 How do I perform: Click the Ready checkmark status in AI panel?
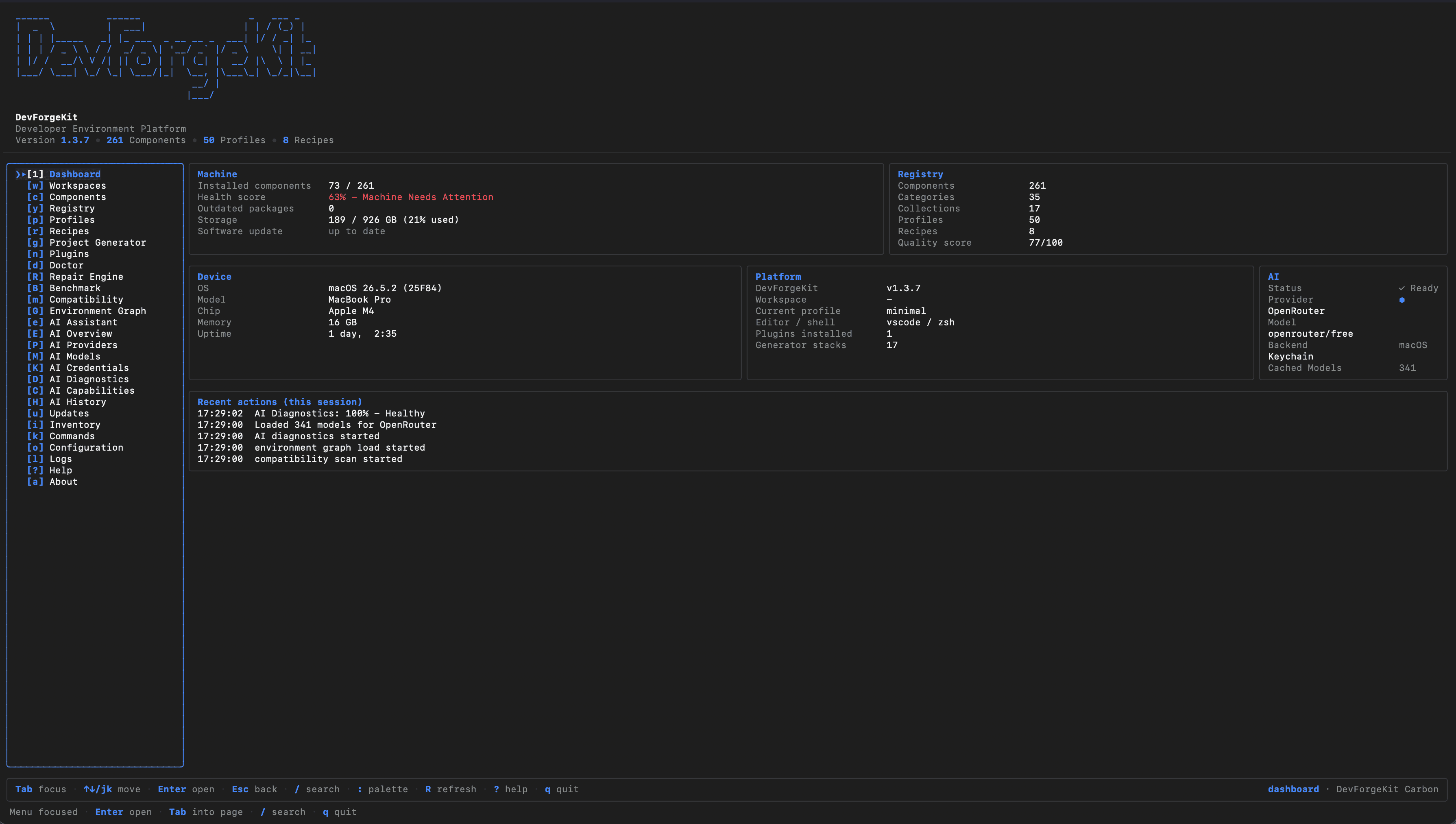coord(1418,288)
